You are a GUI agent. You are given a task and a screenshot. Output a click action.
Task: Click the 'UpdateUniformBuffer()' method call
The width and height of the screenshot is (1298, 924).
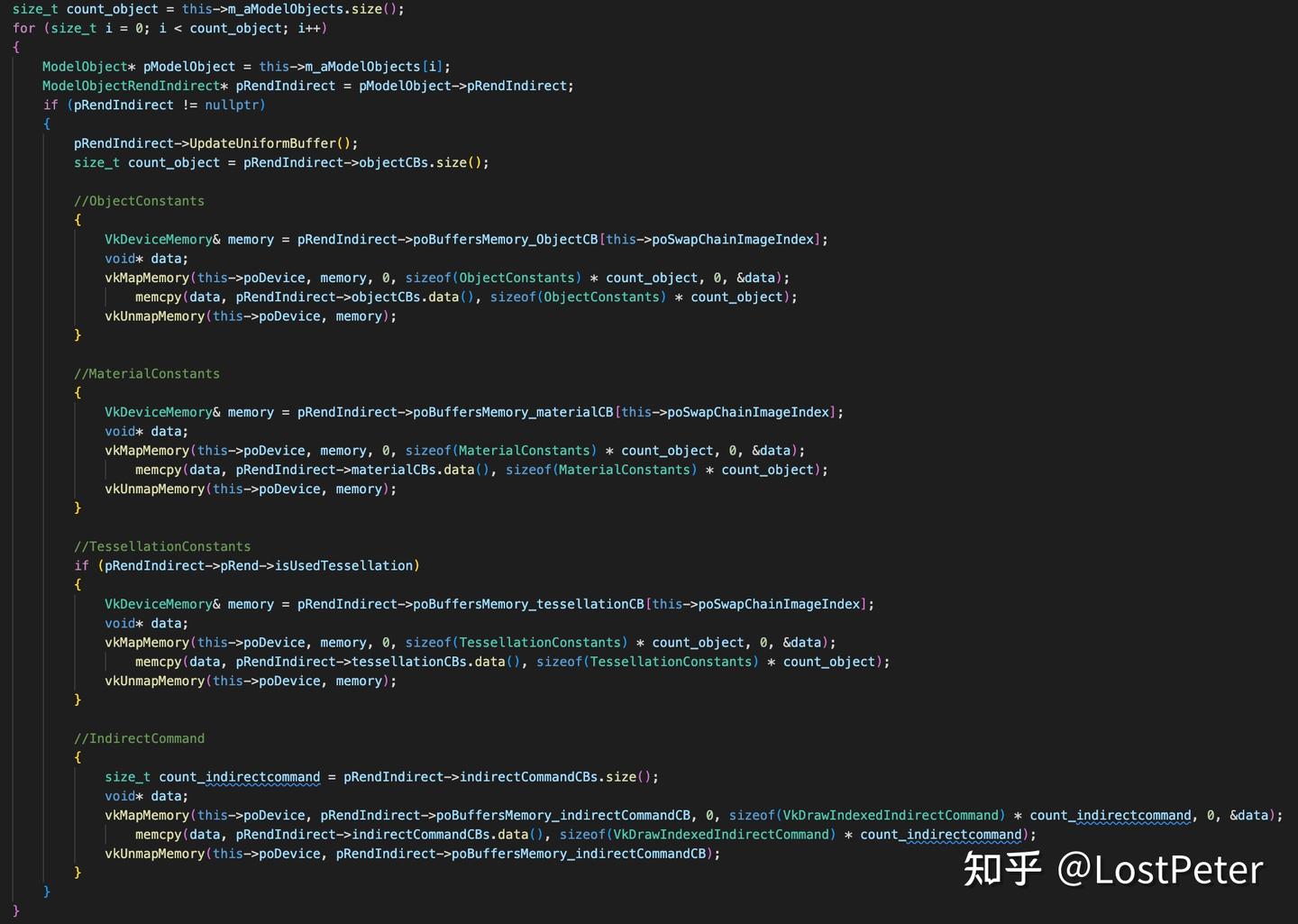[x=271, y=143]
